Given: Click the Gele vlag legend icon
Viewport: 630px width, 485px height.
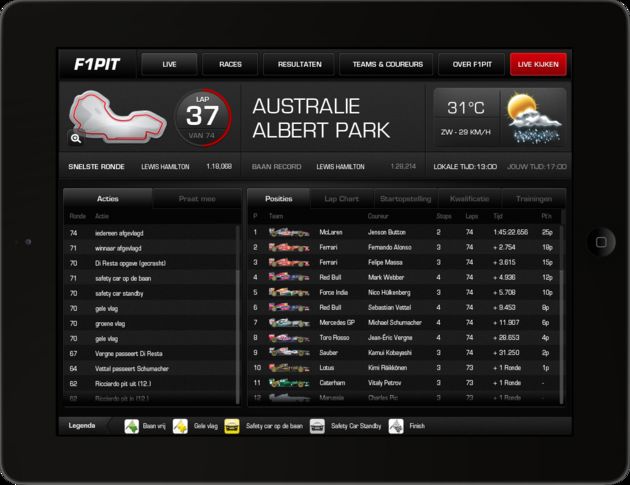Looking at the screenshot, I should coord(180,426).
